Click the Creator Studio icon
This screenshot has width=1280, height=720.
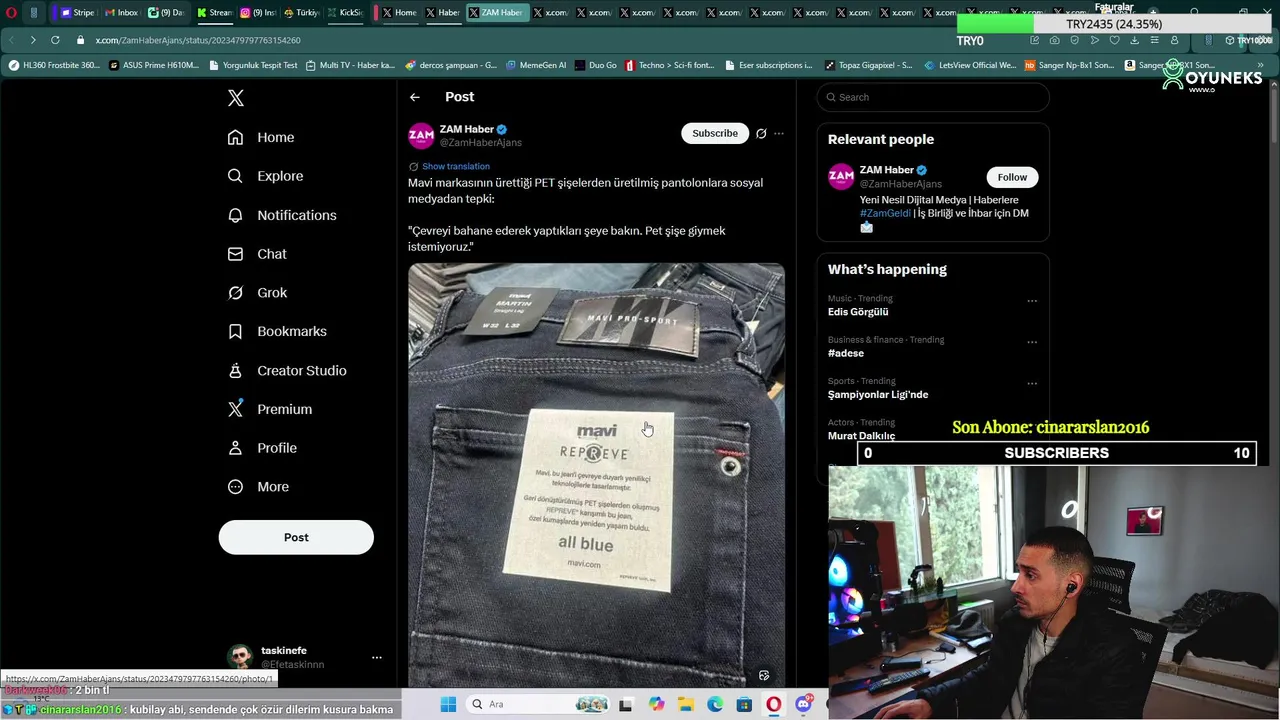click(235, 370)
